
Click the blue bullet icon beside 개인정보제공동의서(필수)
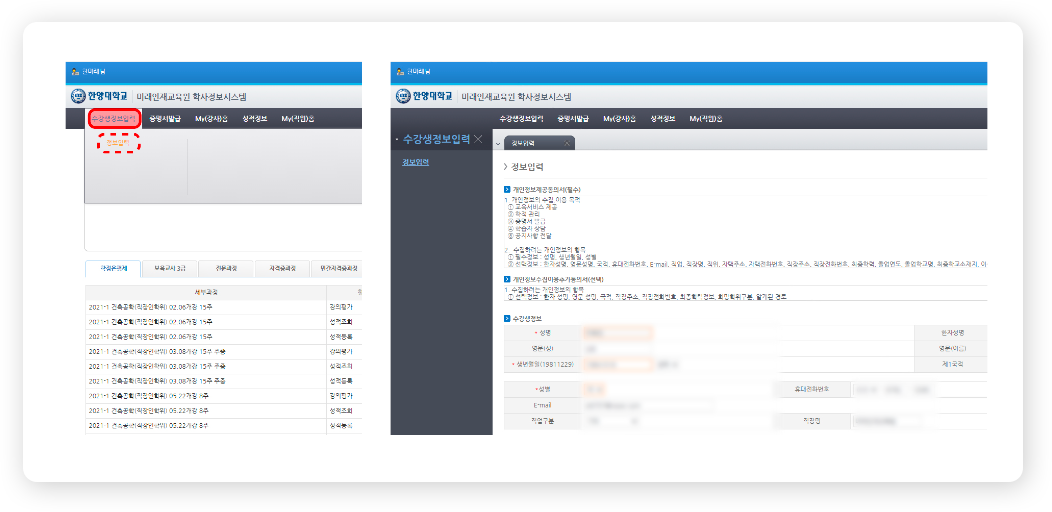pos(507,189)
